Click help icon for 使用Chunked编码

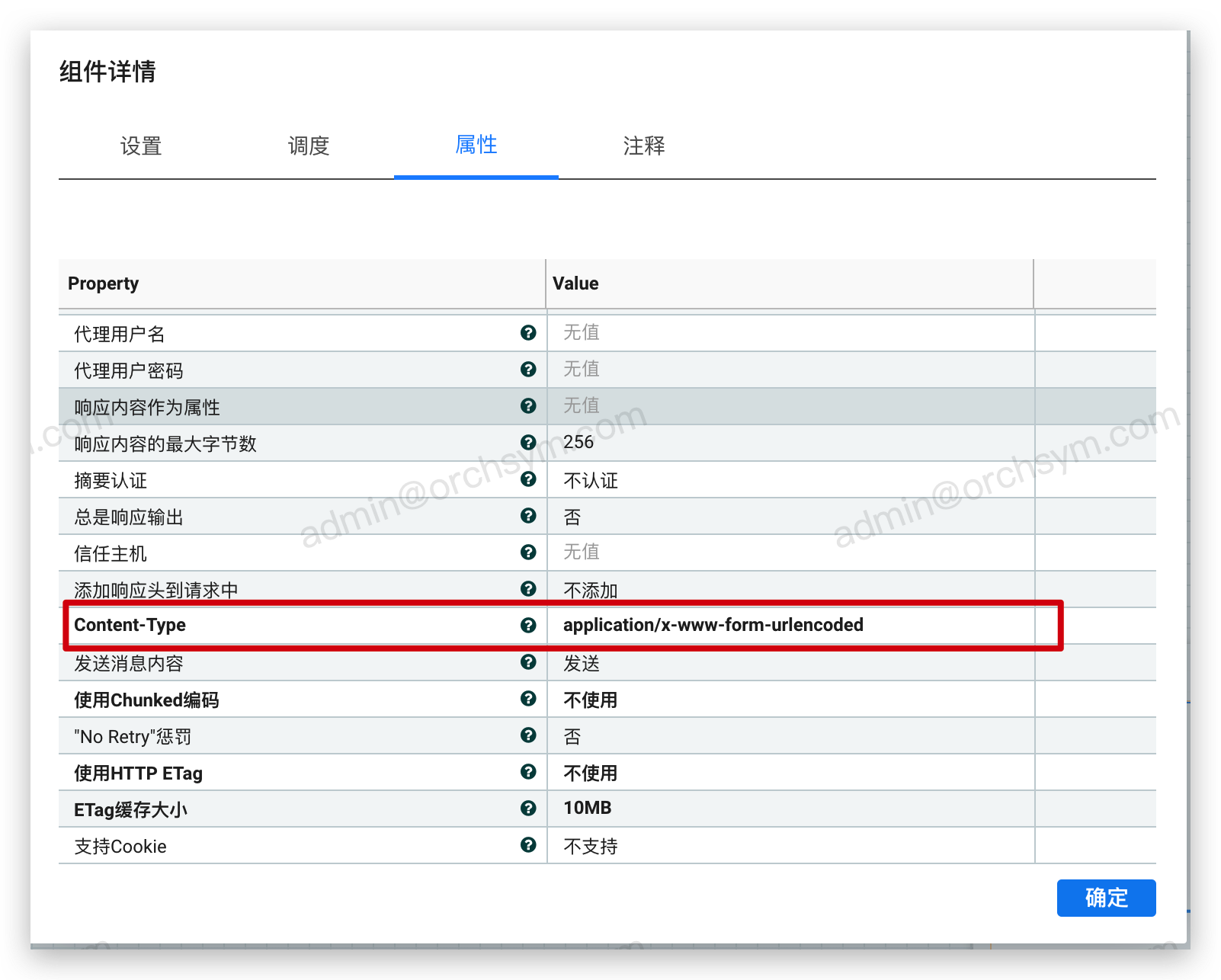click(528, 698)
